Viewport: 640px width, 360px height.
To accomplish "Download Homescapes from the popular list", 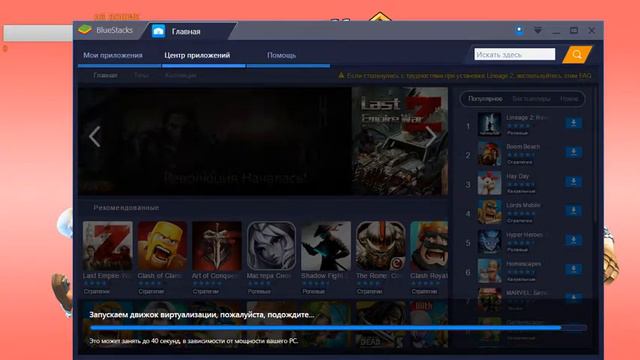I will [573, 269].
